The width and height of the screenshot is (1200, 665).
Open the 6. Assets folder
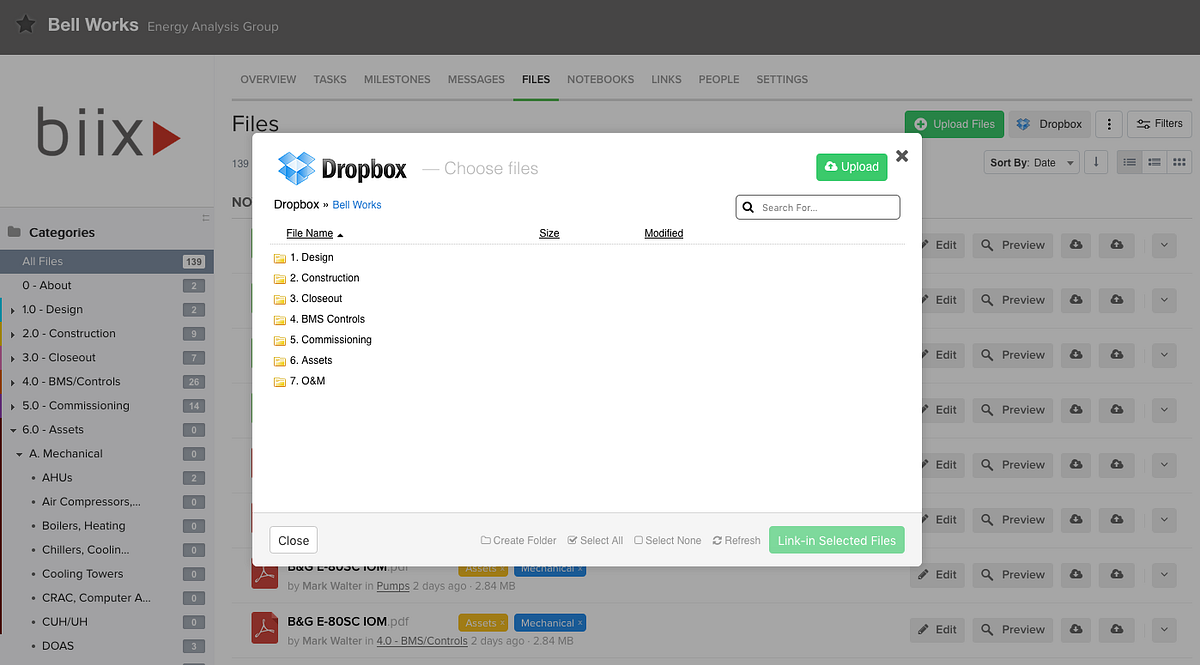pyautogui.click(x=311, y=360)
